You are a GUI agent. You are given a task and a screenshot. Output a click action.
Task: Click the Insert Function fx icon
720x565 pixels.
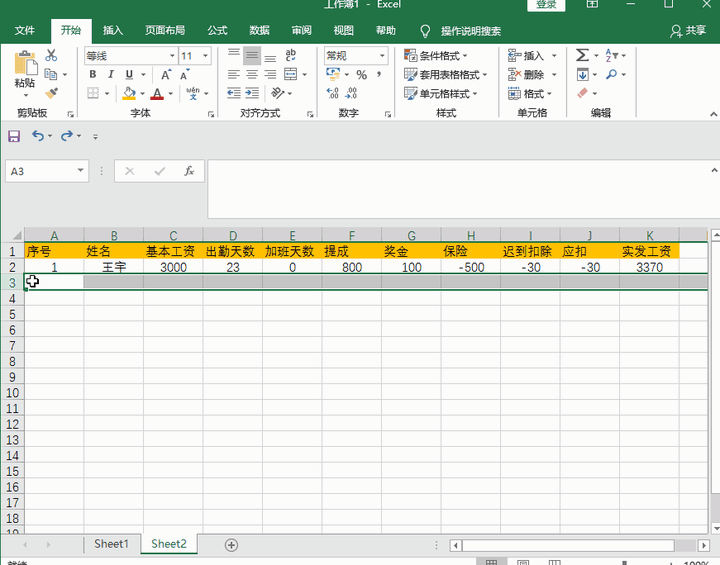(x=188, y=171)
